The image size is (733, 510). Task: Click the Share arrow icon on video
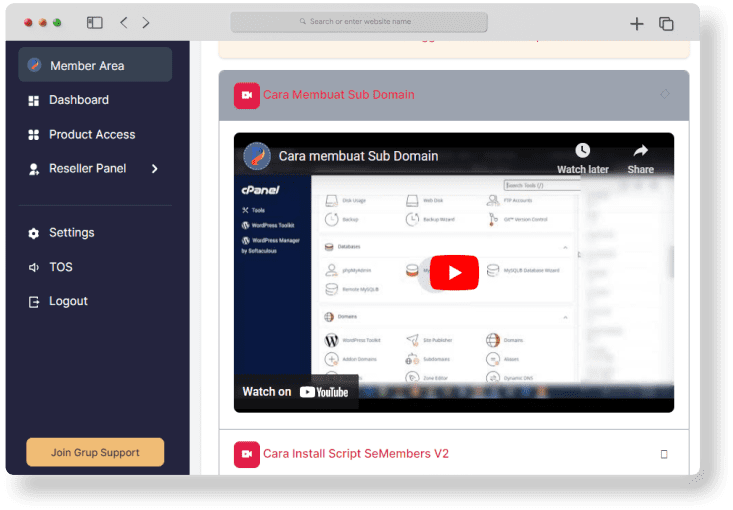click(x=640, y=153)
